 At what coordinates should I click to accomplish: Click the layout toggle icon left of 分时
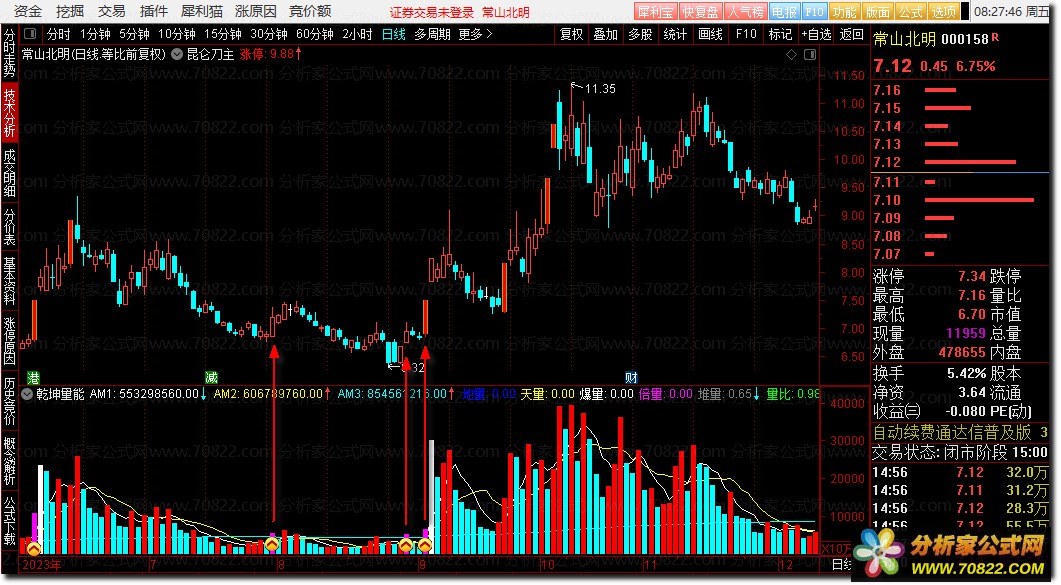point(30,34)
